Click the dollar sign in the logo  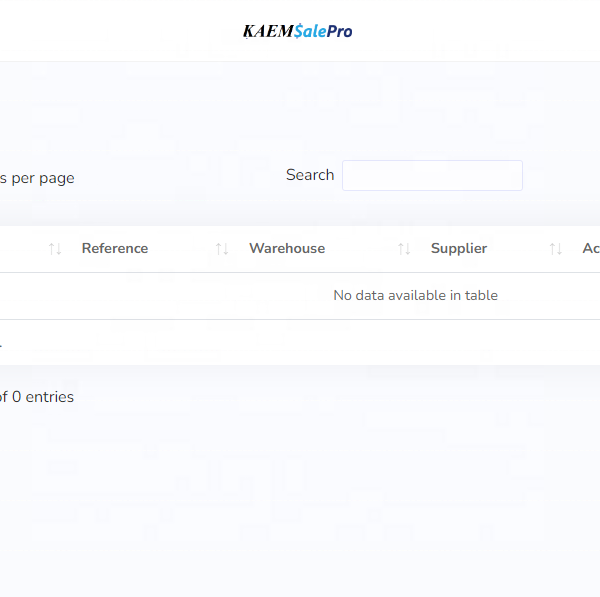[x=298, y=31]
